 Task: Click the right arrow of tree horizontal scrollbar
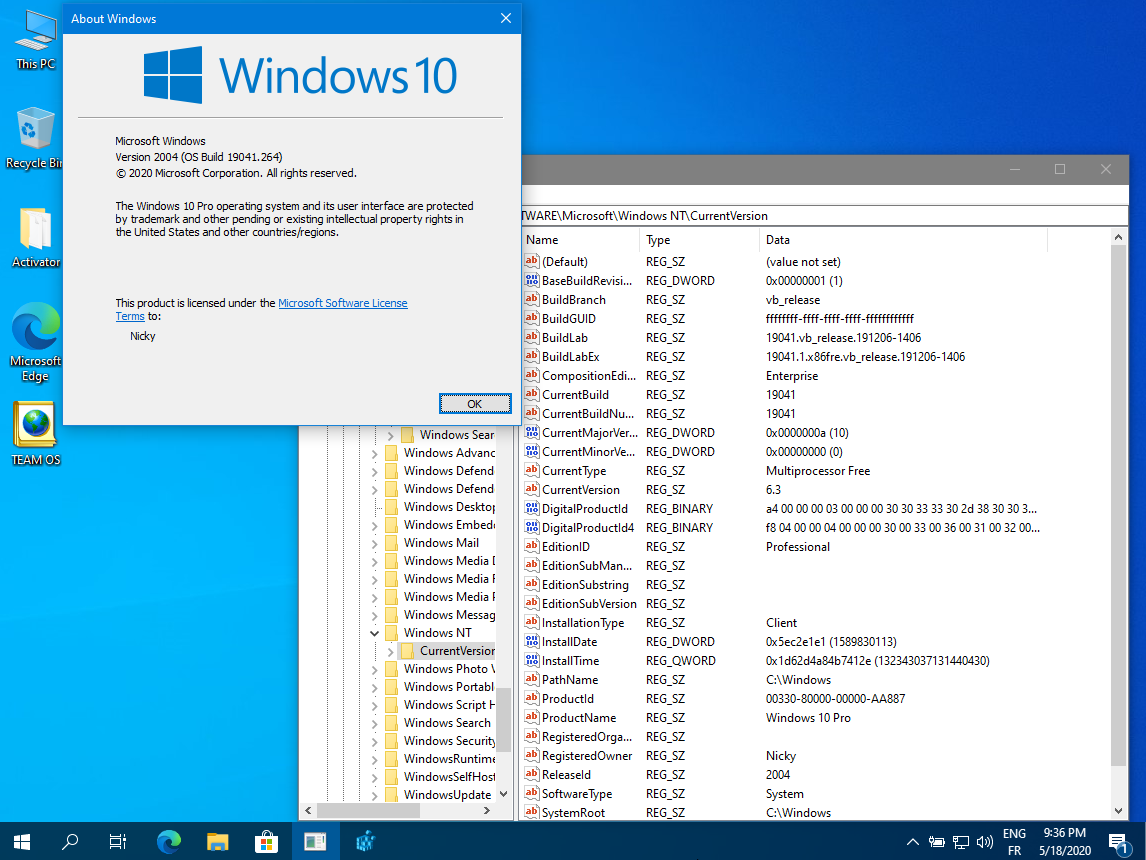click(487, 810)
